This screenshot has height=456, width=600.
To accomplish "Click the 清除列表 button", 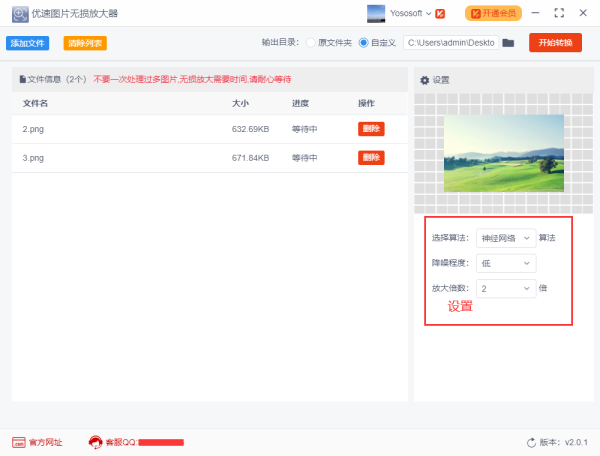I will pyautogui.click(x=85, y=43).
